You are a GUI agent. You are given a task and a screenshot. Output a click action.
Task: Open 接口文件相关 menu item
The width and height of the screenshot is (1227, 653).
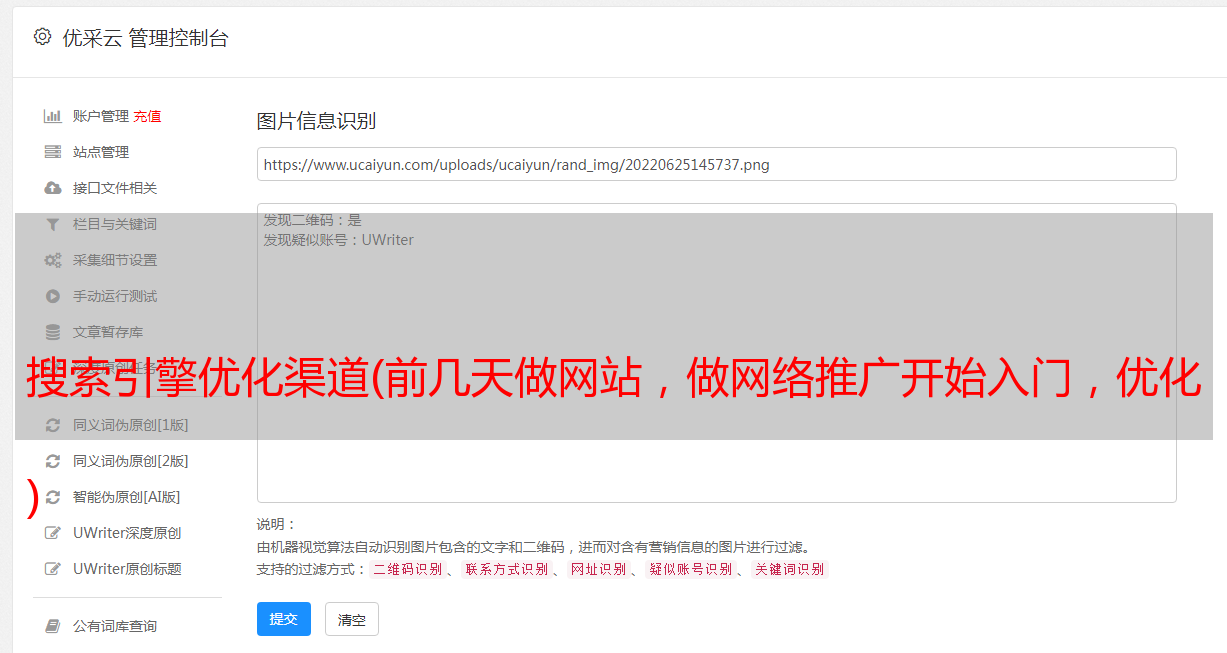pyautogui.click(x=115, y=188)
